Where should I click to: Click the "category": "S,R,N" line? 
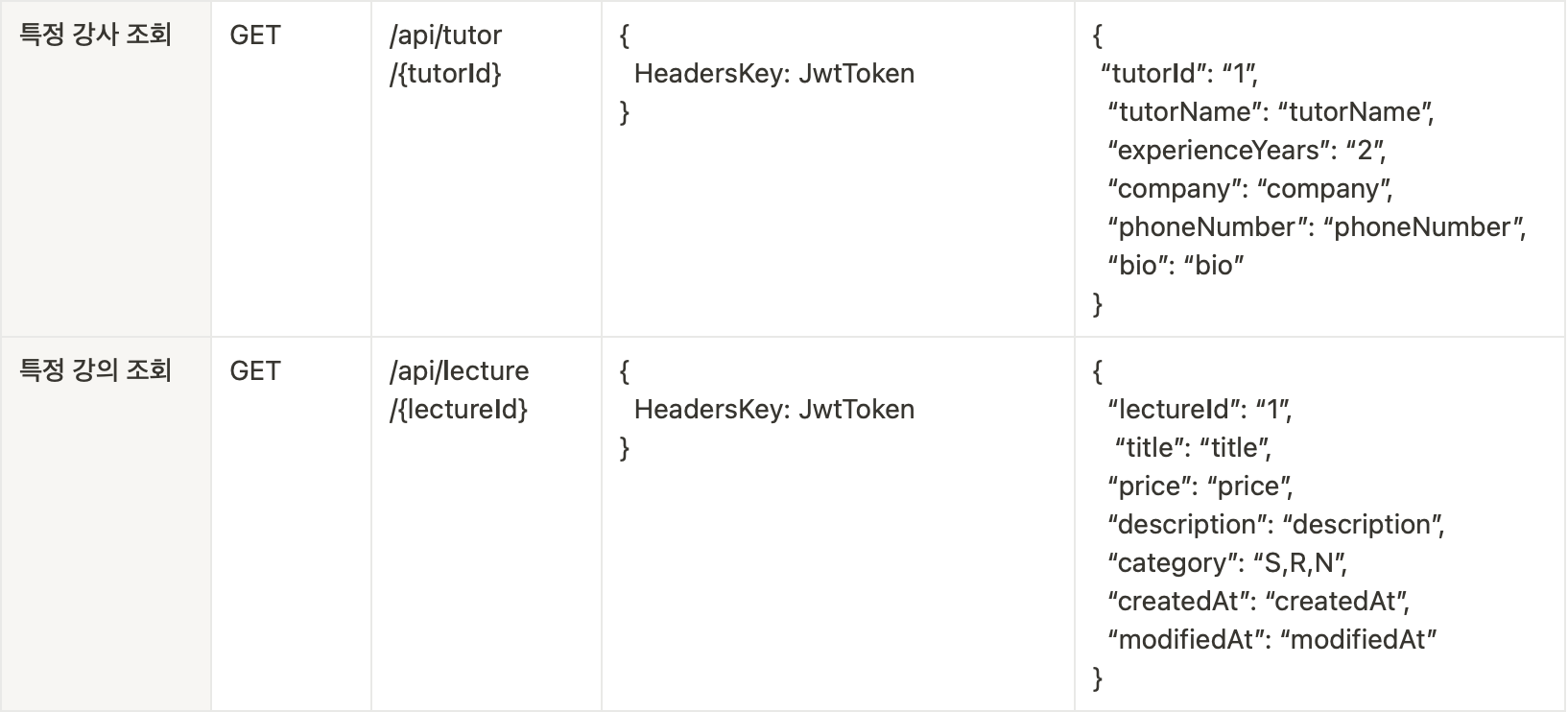click(x=1227, y=563)
